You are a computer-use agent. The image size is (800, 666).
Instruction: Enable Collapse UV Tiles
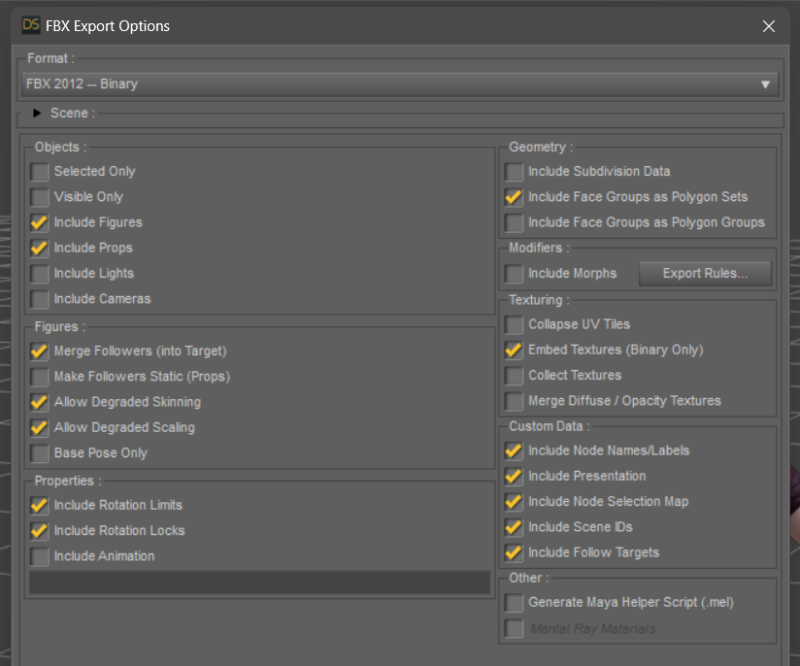(514, 325)
